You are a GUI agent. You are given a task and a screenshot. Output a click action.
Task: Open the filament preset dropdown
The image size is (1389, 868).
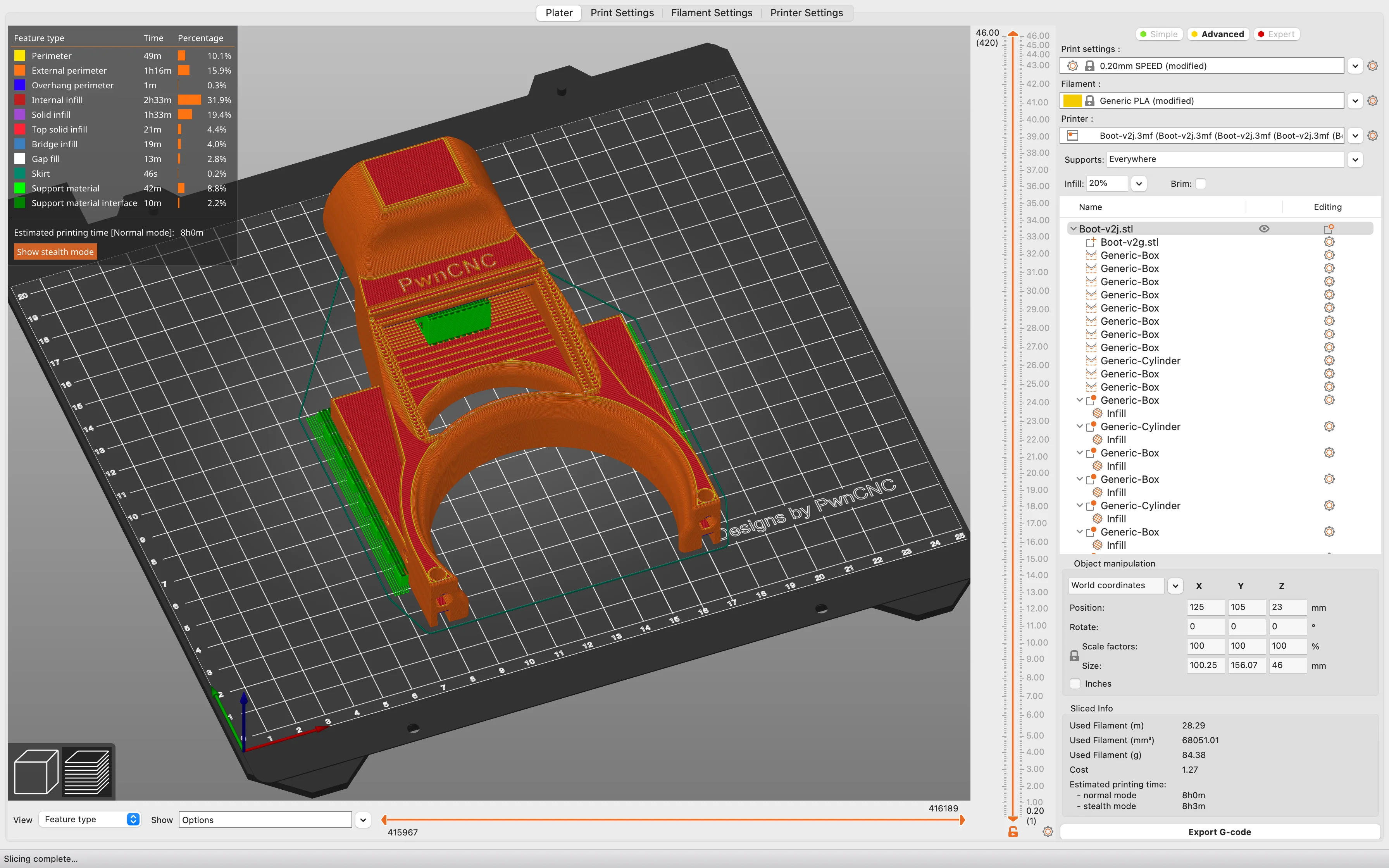1355,101
